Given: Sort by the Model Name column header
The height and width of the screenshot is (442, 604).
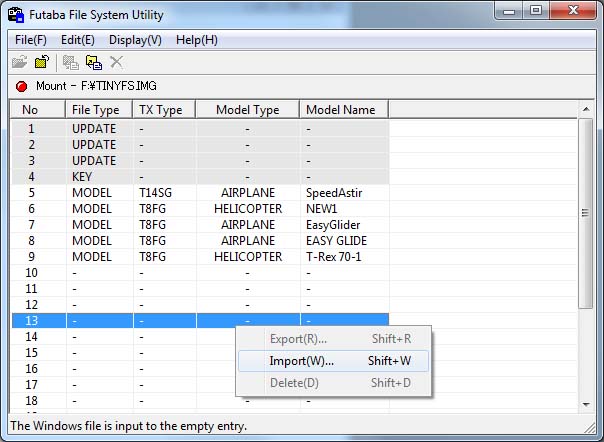Looking at the screenshot, I should click(343, 110).
